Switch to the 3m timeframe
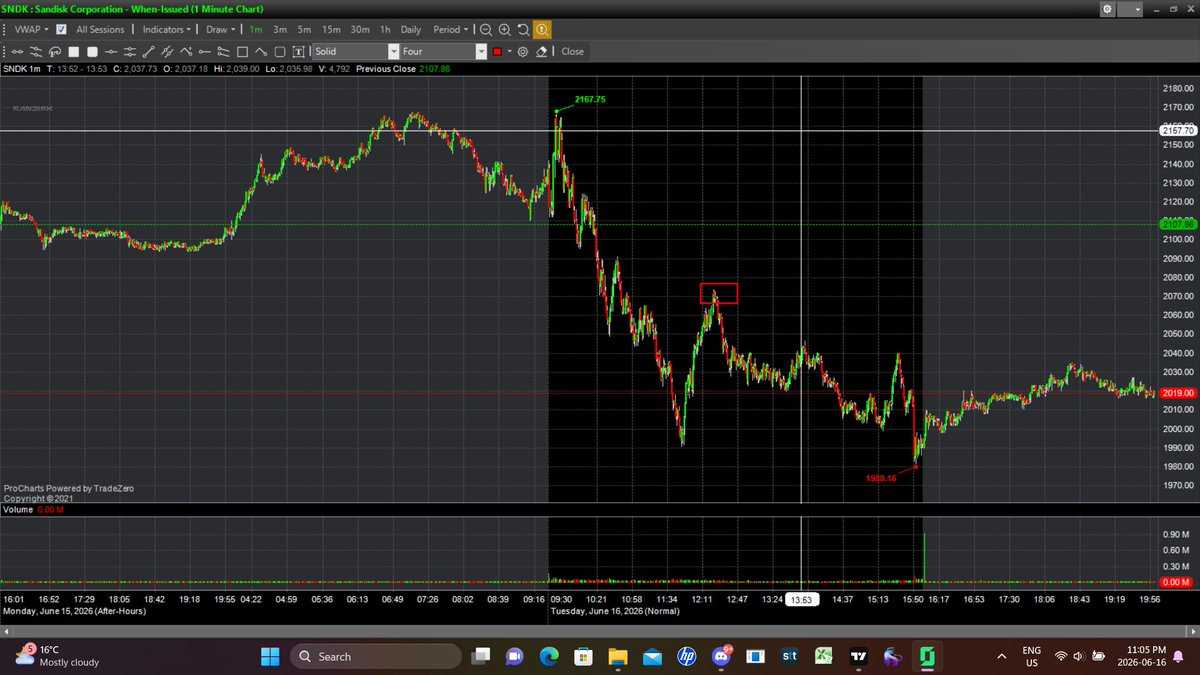This screenshot has height=675, width=1200. (280, 30)
